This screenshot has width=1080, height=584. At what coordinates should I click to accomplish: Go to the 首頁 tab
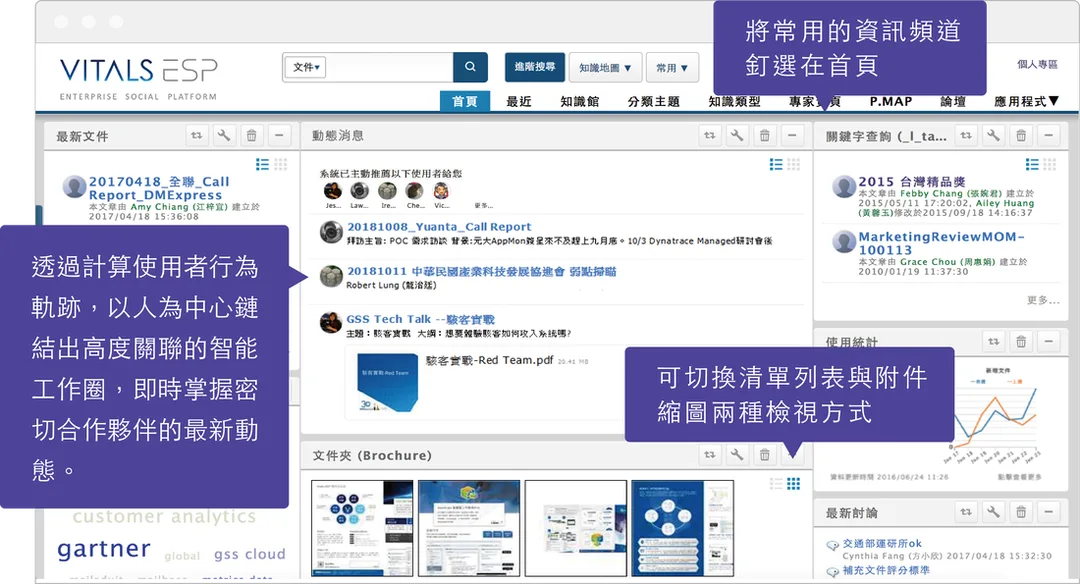click(x=465, y=101)
